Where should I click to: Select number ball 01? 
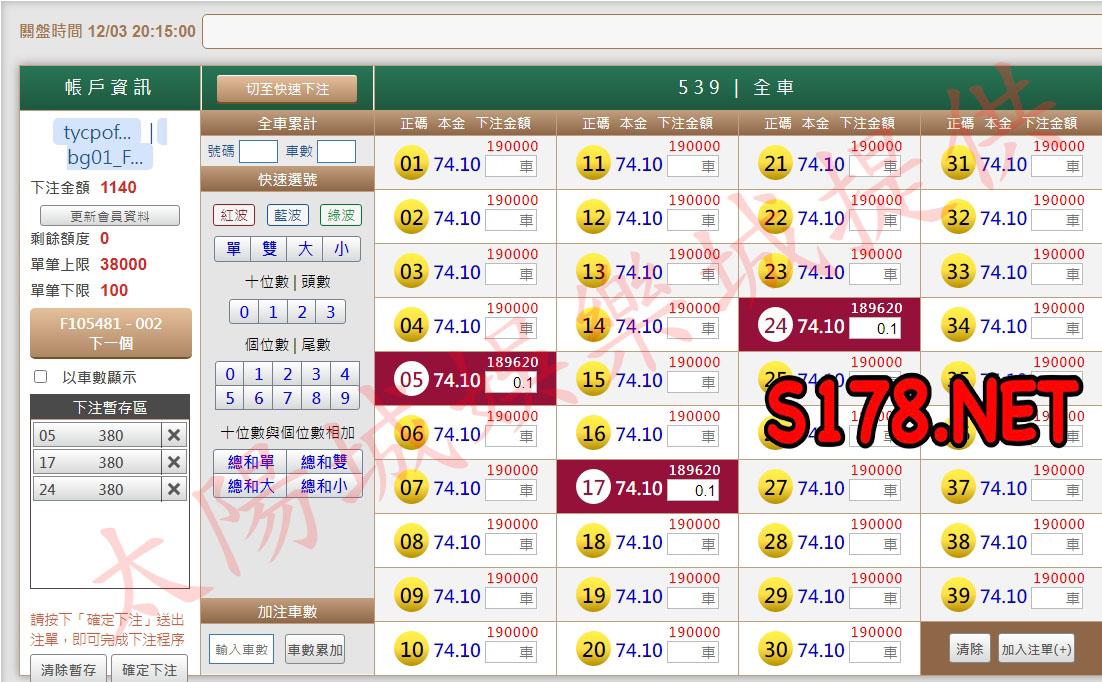click(411, 164)
